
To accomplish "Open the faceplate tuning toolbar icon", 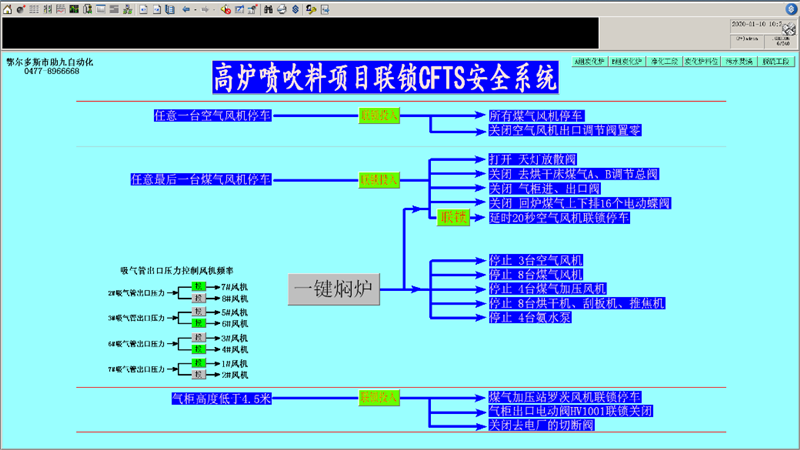I will [x=47, y=9].
